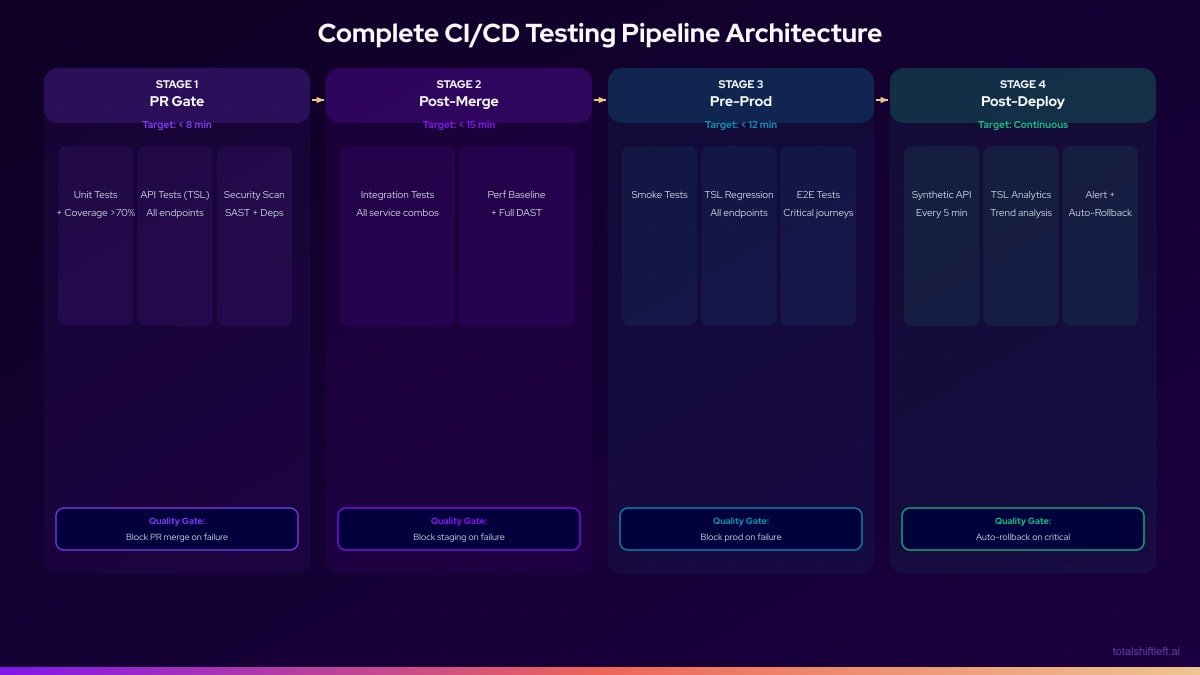Image resolution: width=1200 pixels, height=675 pixels.
Task: Toggle the PR Gate quality gate
Action: coord(177,529)
